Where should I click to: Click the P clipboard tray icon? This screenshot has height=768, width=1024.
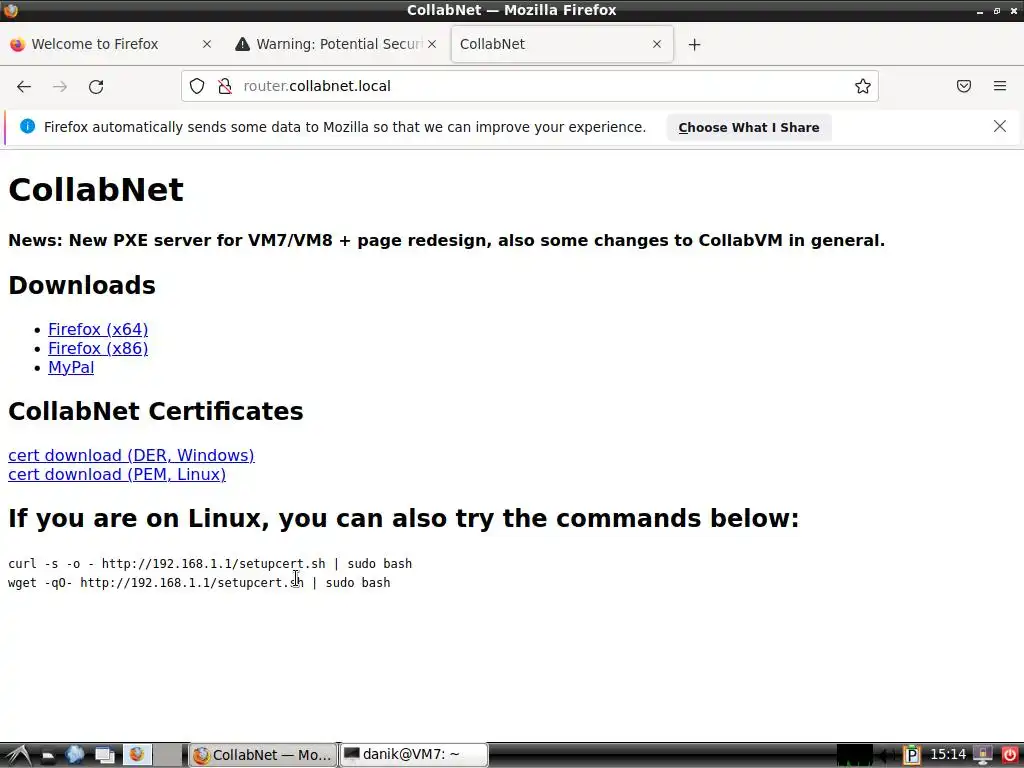coord(912,756)
